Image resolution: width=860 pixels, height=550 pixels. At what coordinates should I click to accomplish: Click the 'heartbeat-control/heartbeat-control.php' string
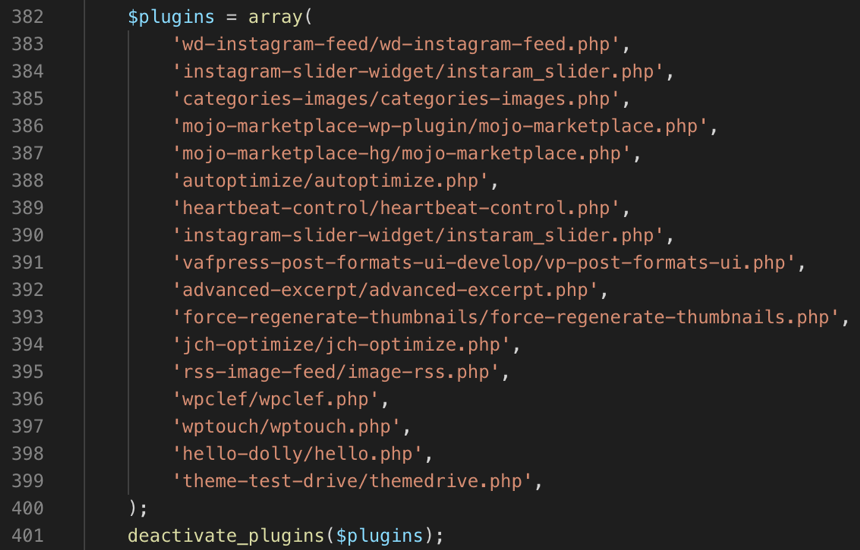[397, 208]
